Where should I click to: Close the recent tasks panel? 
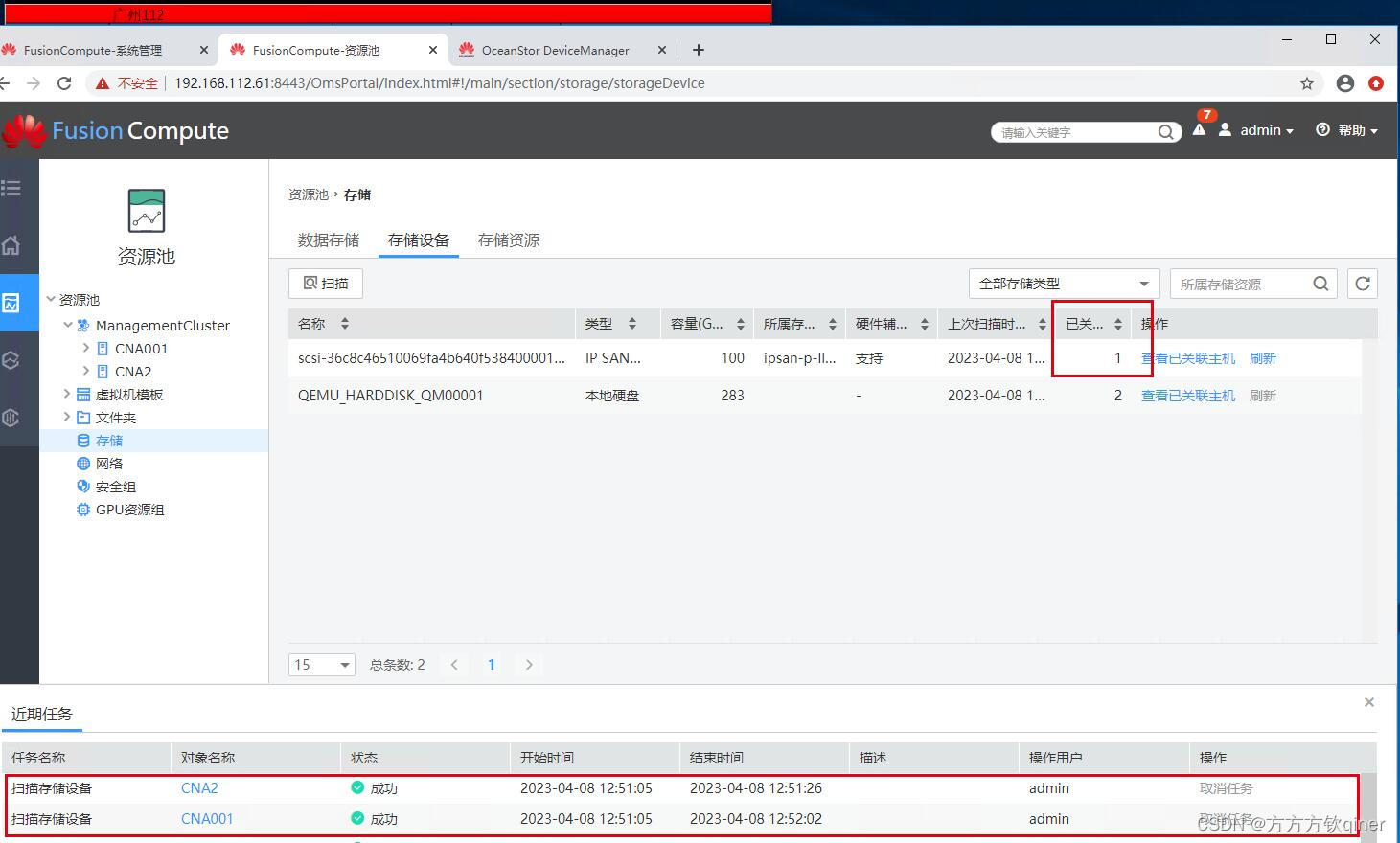tap(1369, 702)
